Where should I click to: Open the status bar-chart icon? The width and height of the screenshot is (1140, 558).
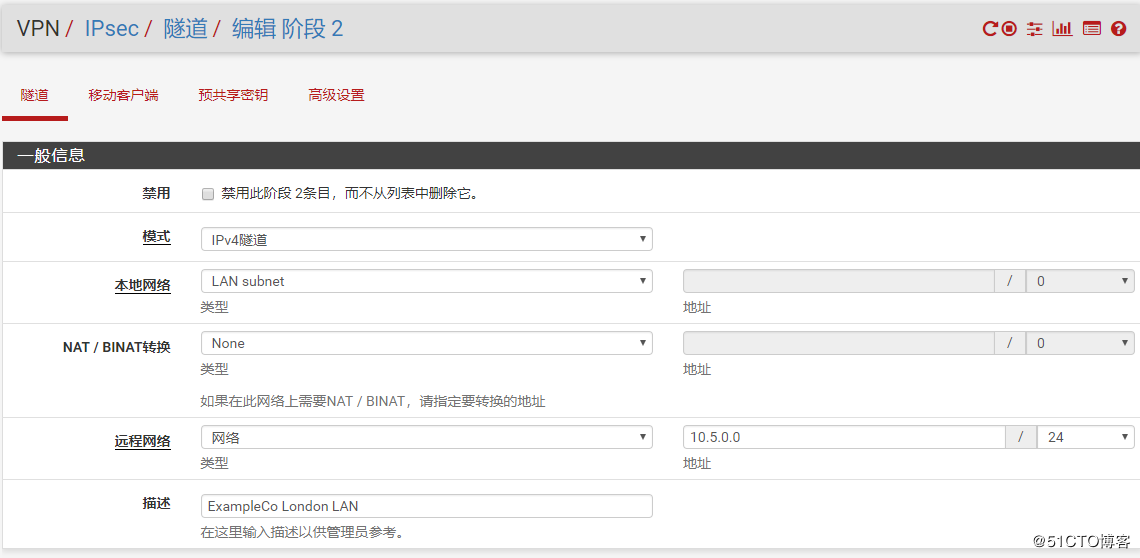(x=1062, y=29)
